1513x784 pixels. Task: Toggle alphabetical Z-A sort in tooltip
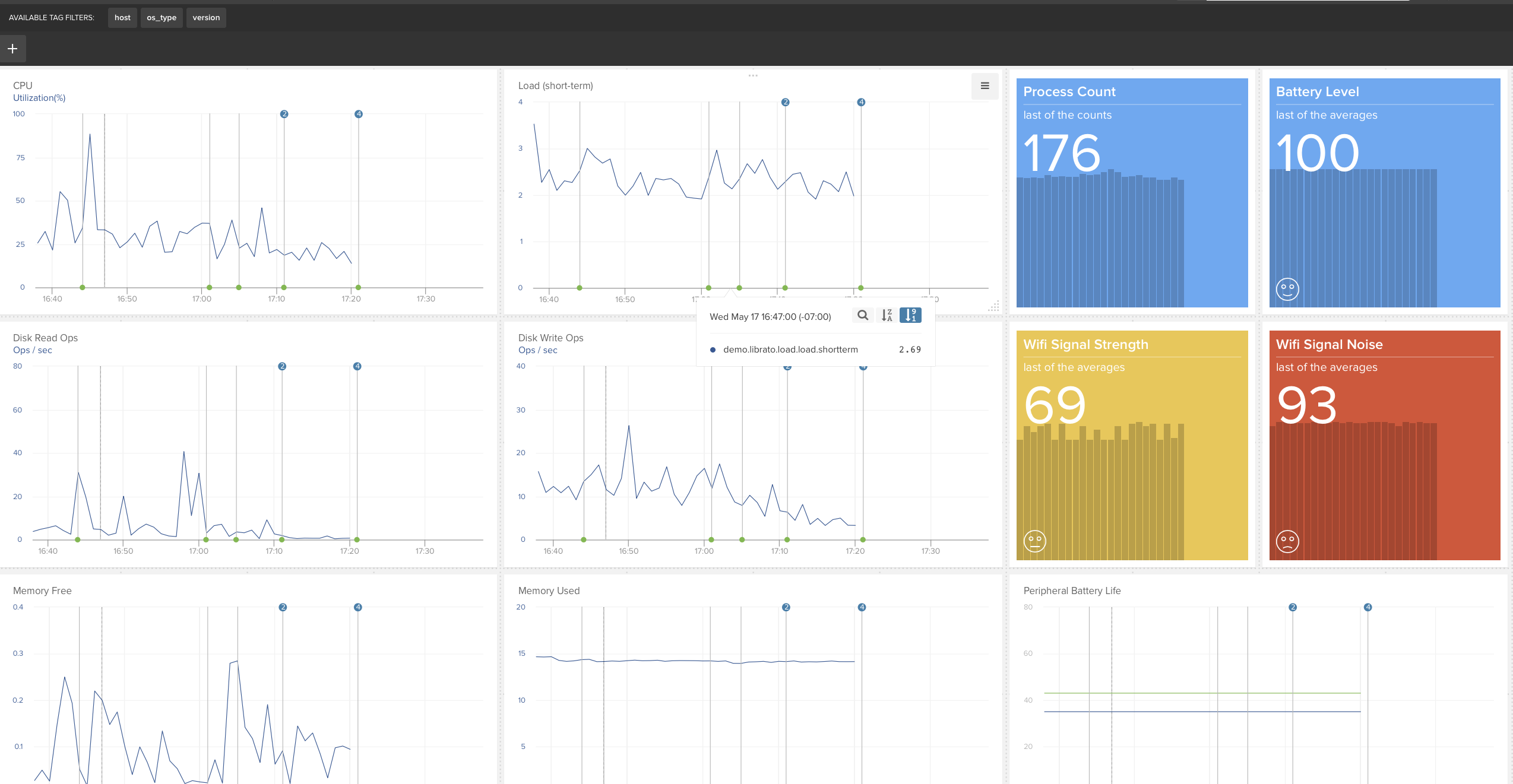tap(887, 315)
